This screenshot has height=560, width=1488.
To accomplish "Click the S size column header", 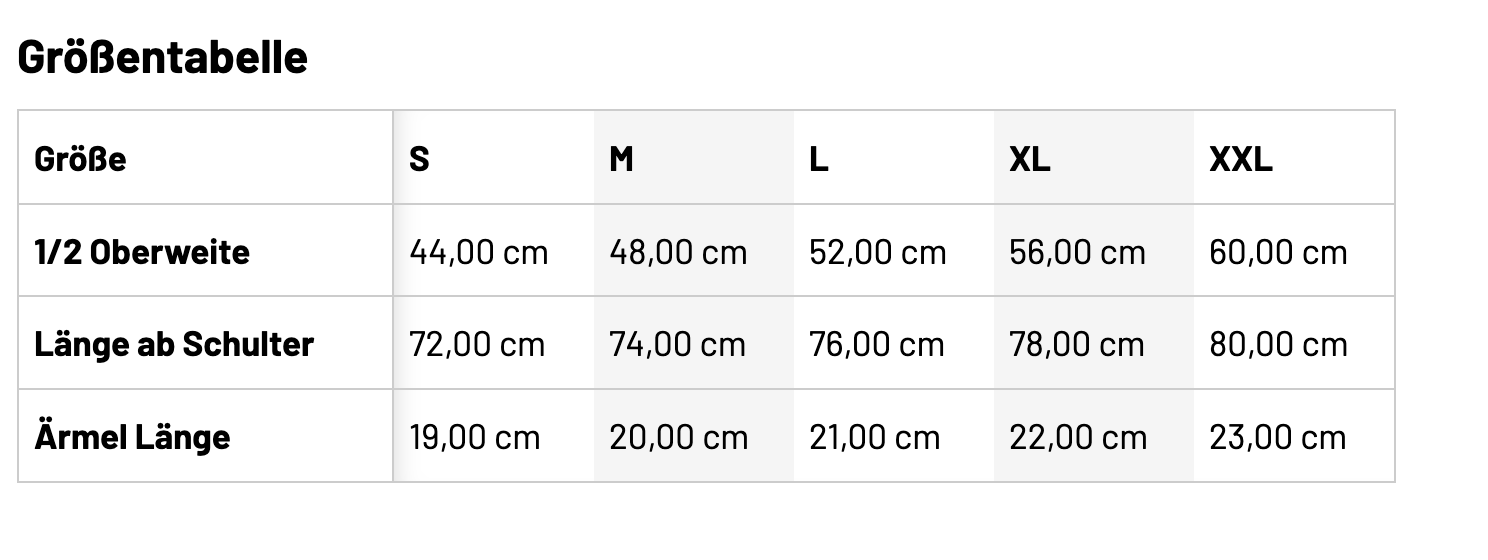I will [420, 159].
